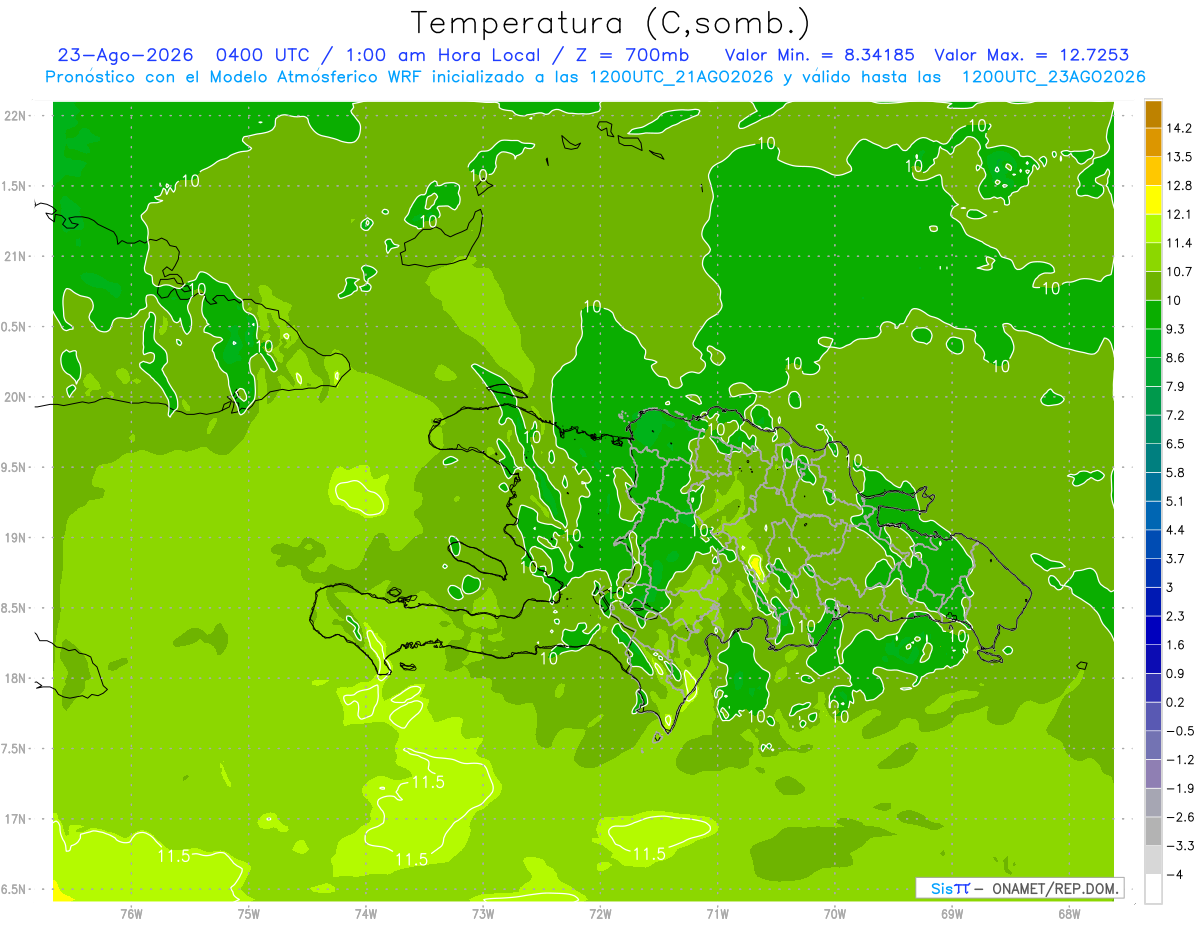Click the 20N latitude label
Screen dimensions: 1200x927
click(17, 397)
